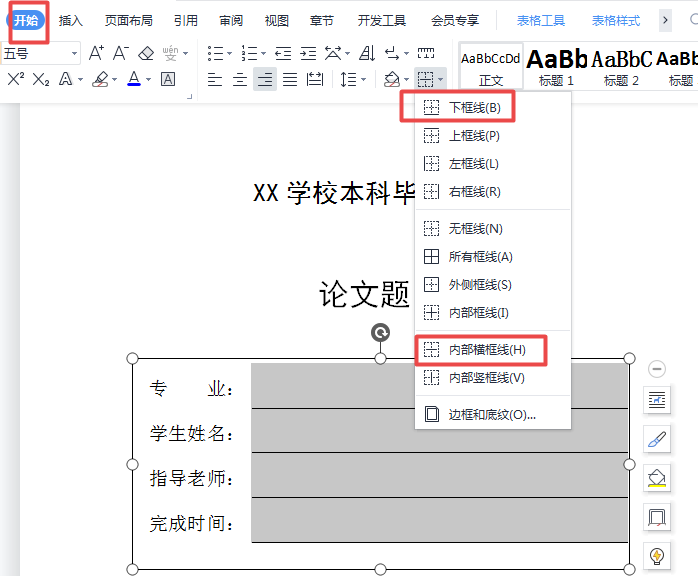Increase paragraph indent
This screenshot has width=698, height=576.
[x=308, y=53]
